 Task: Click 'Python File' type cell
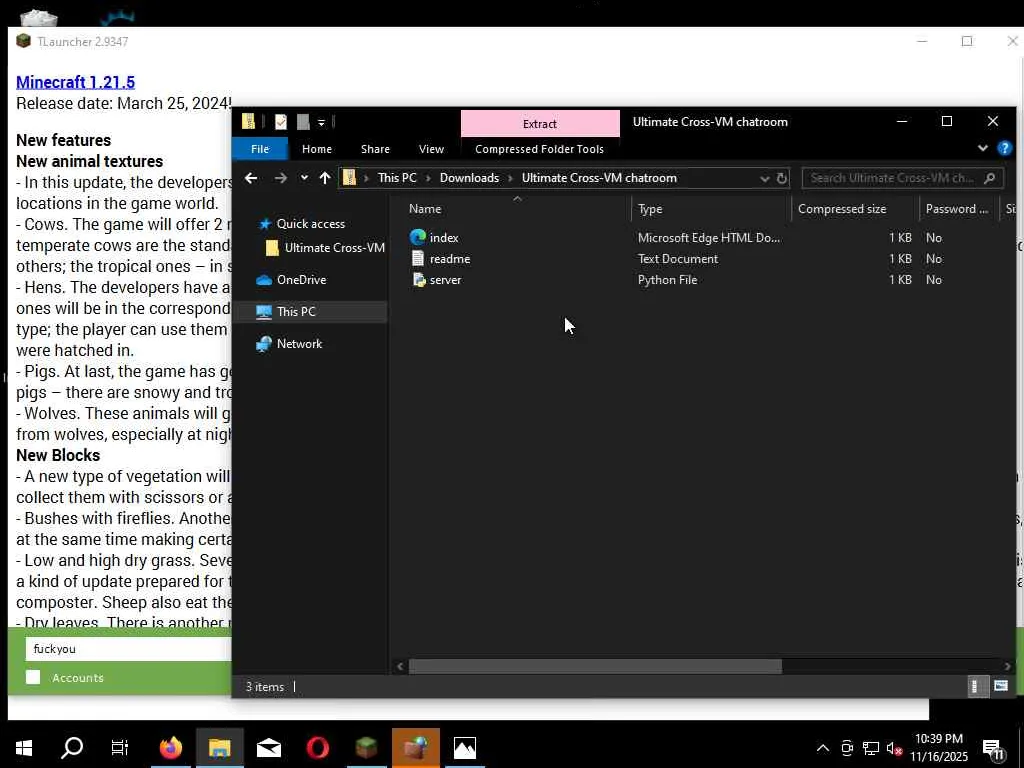click(667, 280)
